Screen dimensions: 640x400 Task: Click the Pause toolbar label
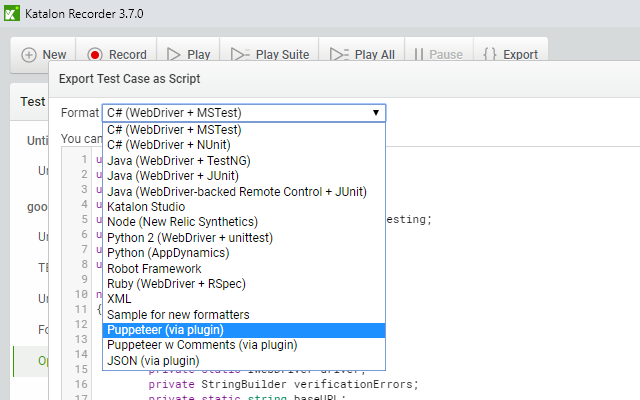click(446, 55)
